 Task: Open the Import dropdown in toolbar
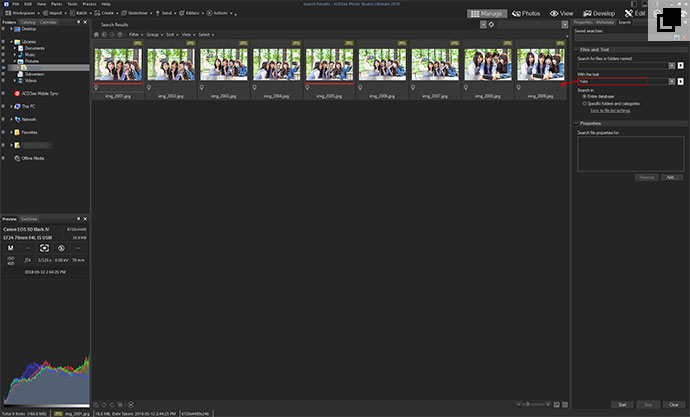[55, 13]
